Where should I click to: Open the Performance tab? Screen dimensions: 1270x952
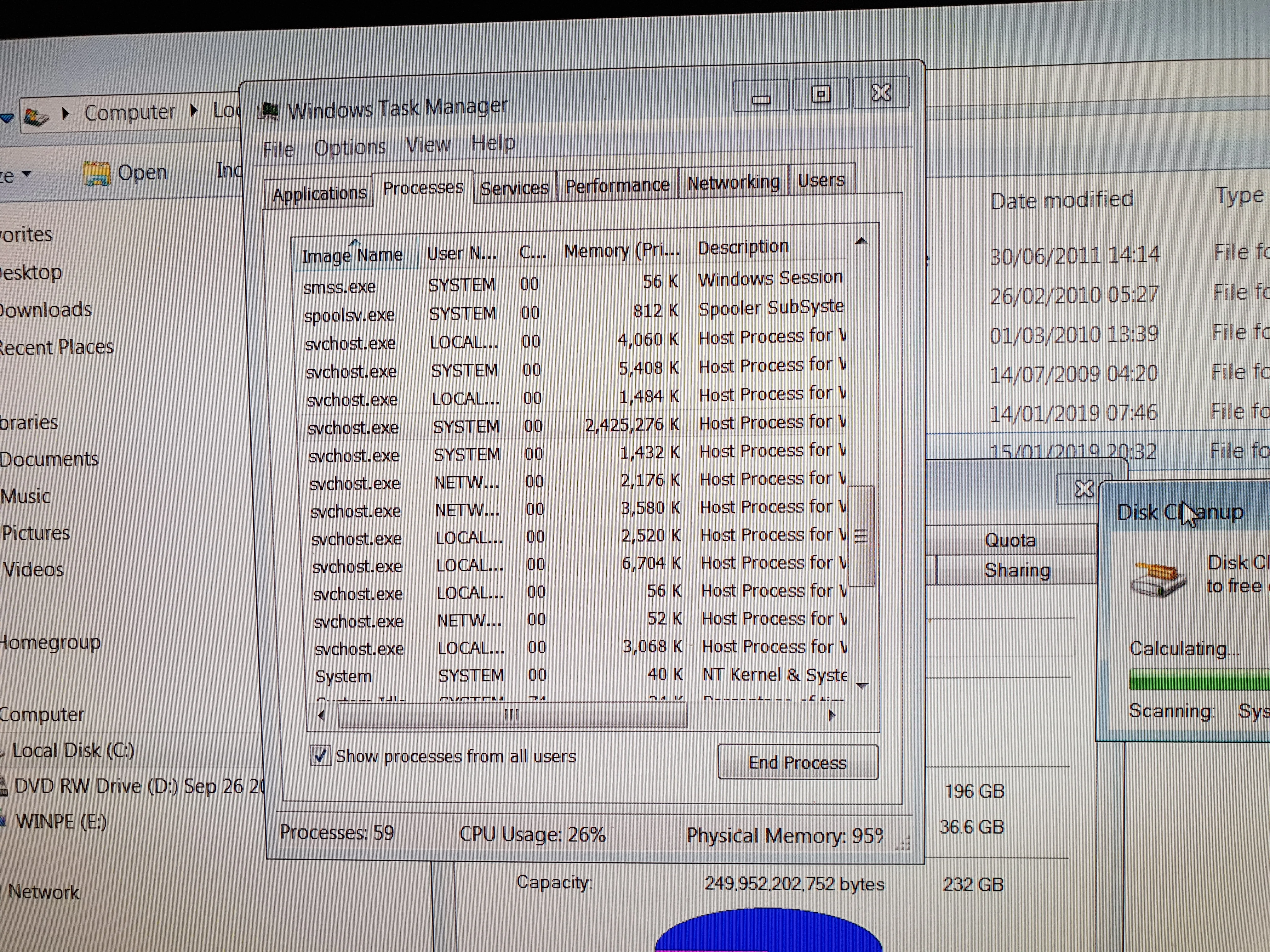[617, 185]
